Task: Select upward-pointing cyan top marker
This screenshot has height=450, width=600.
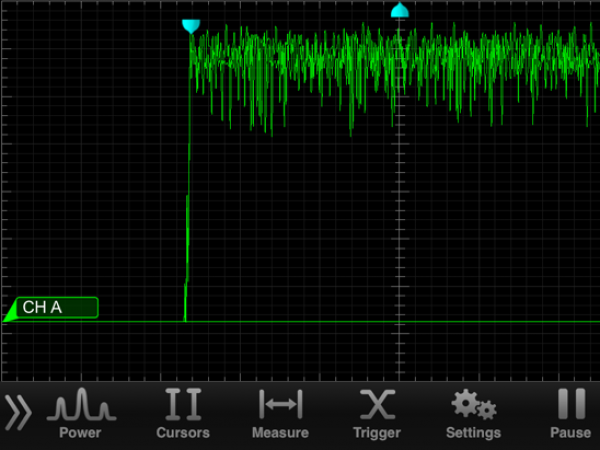Action: click(400, 10)
